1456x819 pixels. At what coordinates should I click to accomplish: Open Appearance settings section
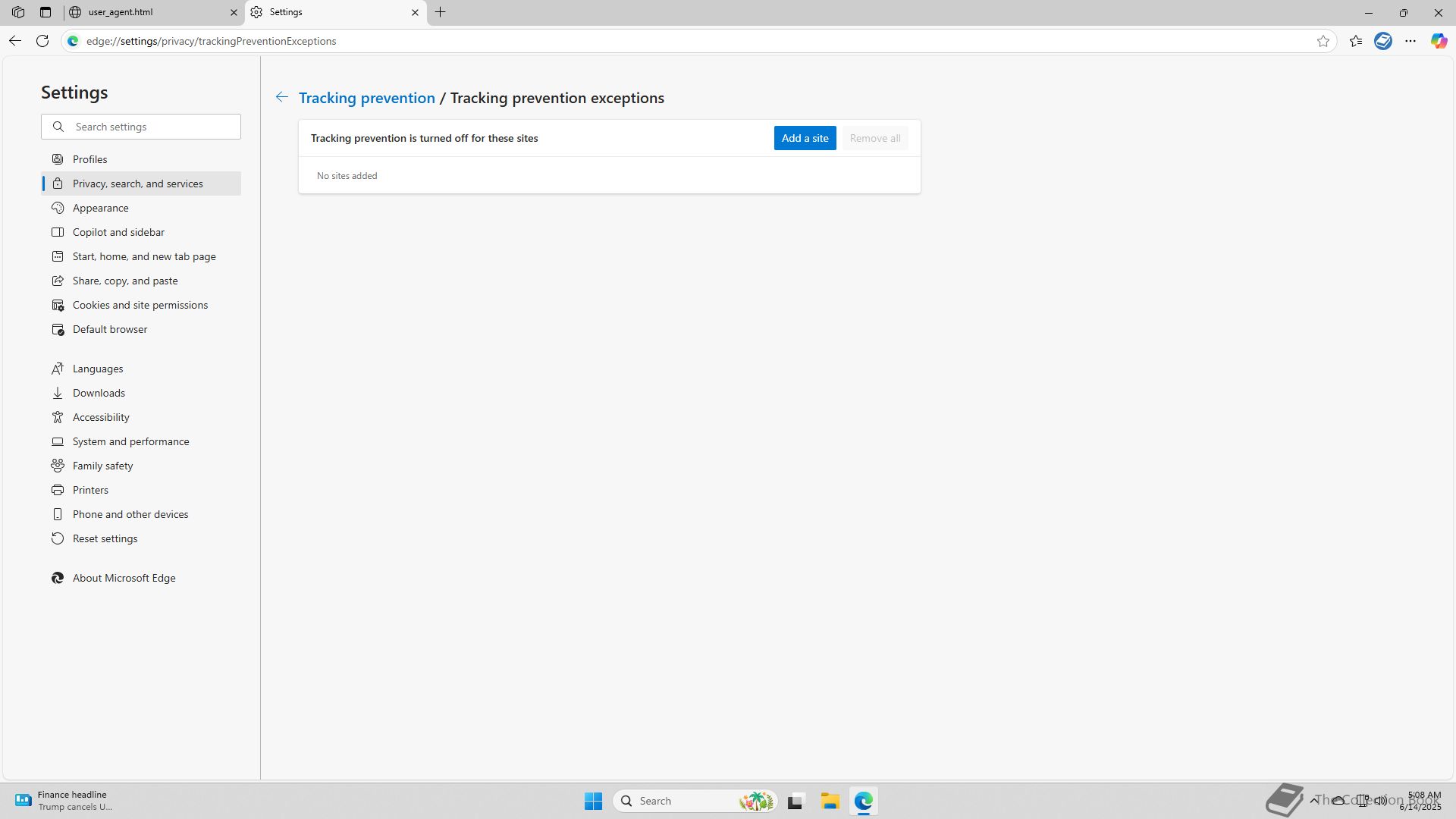point(100,208)
